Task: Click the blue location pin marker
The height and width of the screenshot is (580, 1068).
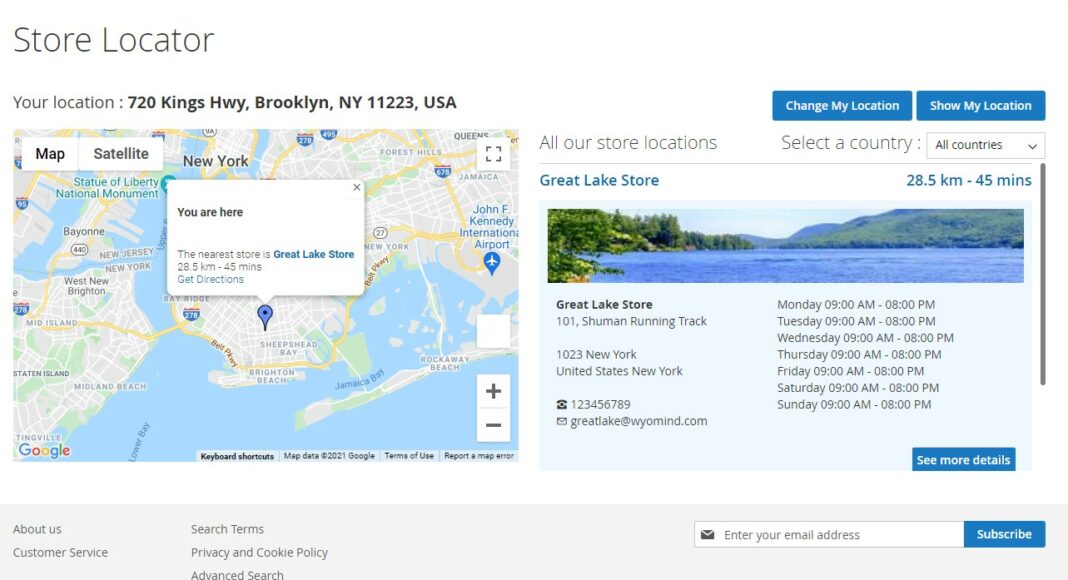Action: tap(265, 317)
